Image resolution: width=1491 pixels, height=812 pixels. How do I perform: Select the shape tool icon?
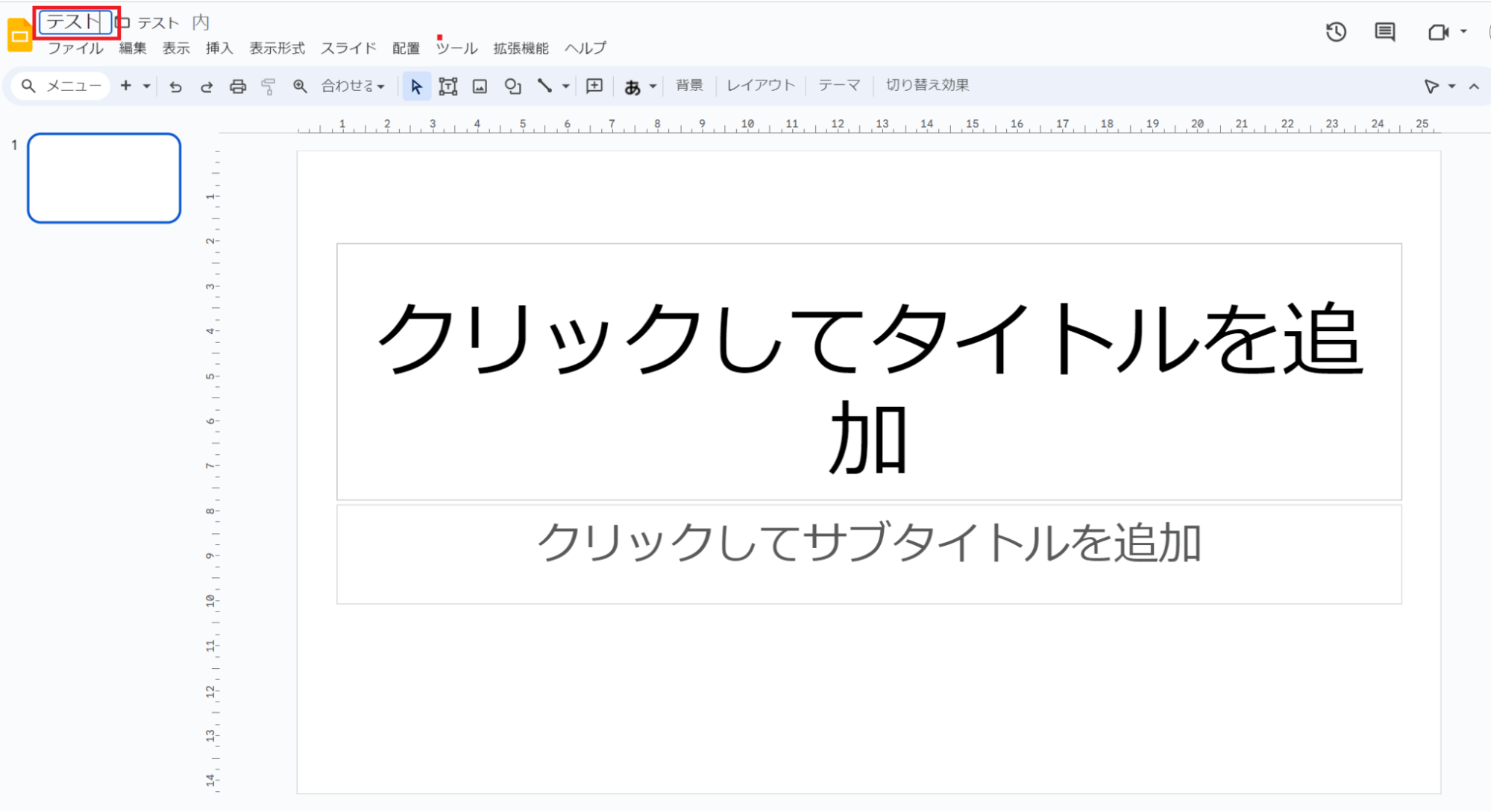click(512, 86)
